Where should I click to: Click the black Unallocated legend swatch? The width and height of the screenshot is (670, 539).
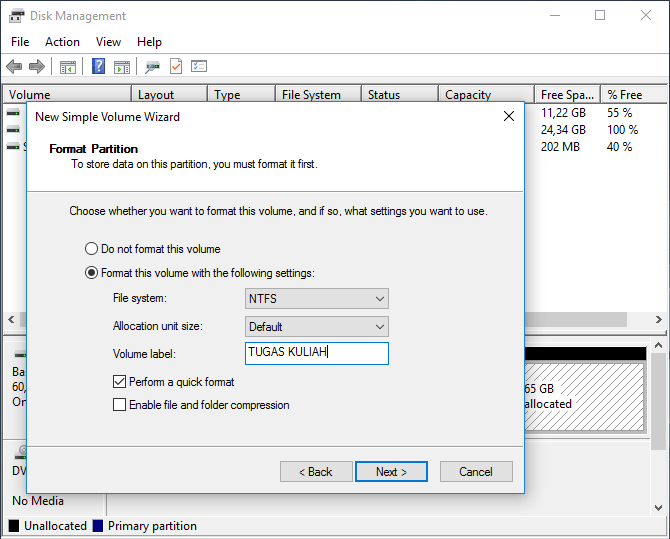pos(14,526)
